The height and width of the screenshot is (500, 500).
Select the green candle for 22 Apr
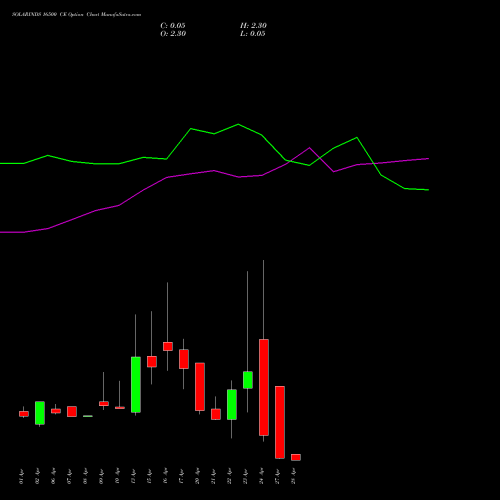232,404
